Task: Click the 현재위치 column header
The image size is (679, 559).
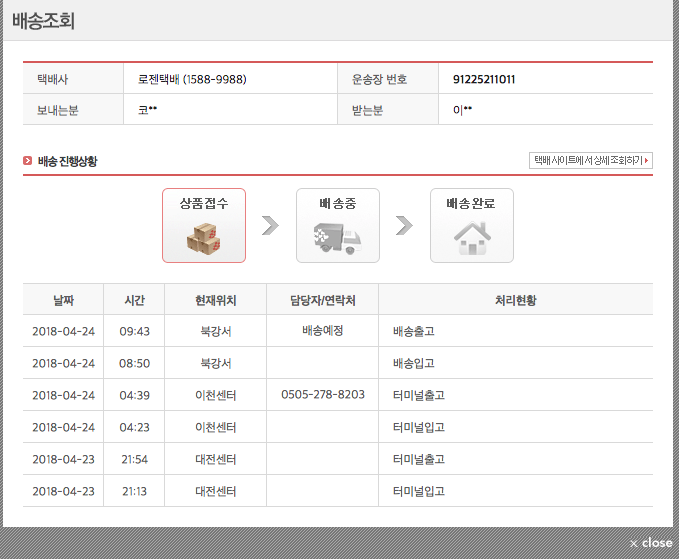Action: [216, 300]
